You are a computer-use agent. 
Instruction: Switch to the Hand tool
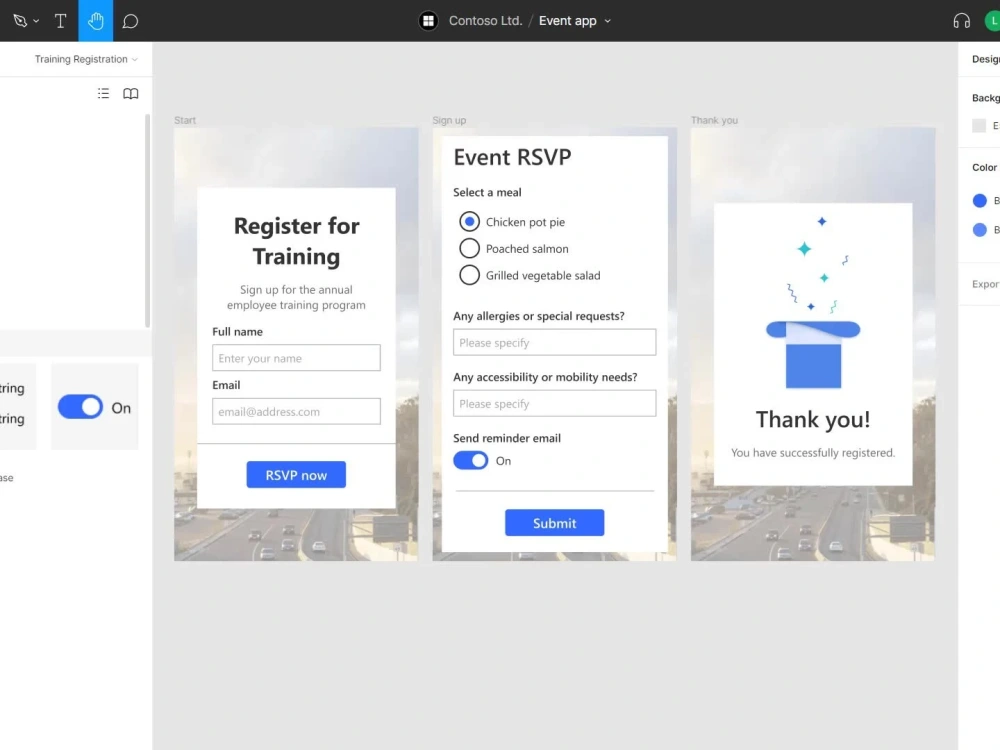95,20
